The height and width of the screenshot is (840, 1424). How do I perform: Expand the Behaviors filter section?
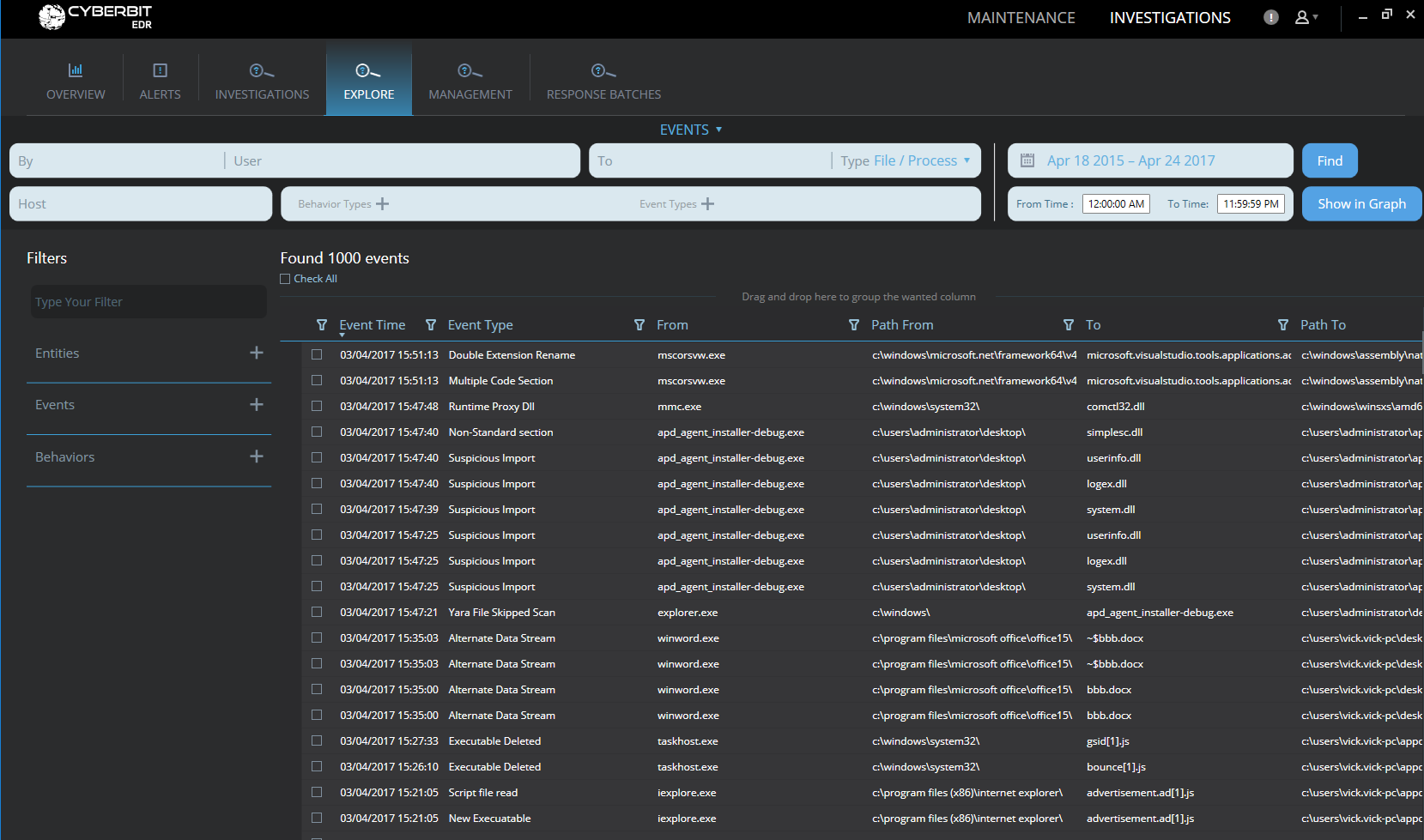click(x=256, y=456)
